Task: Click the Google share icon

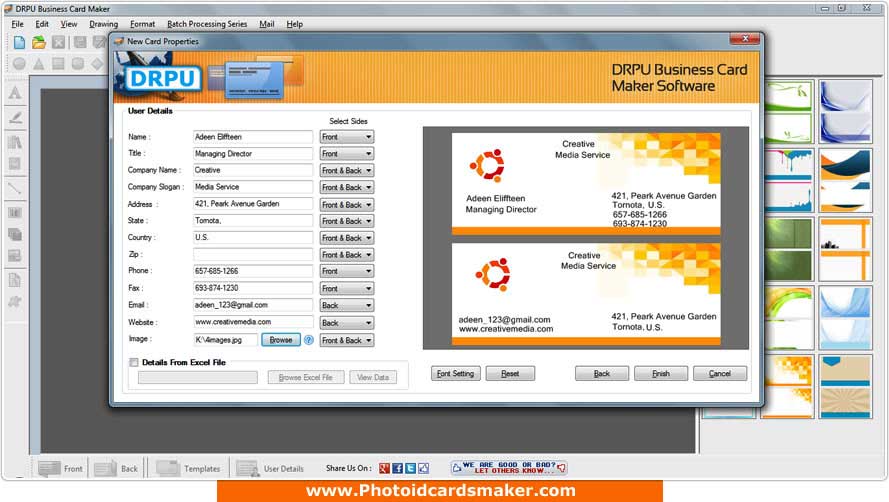Action: pos(384,468)
